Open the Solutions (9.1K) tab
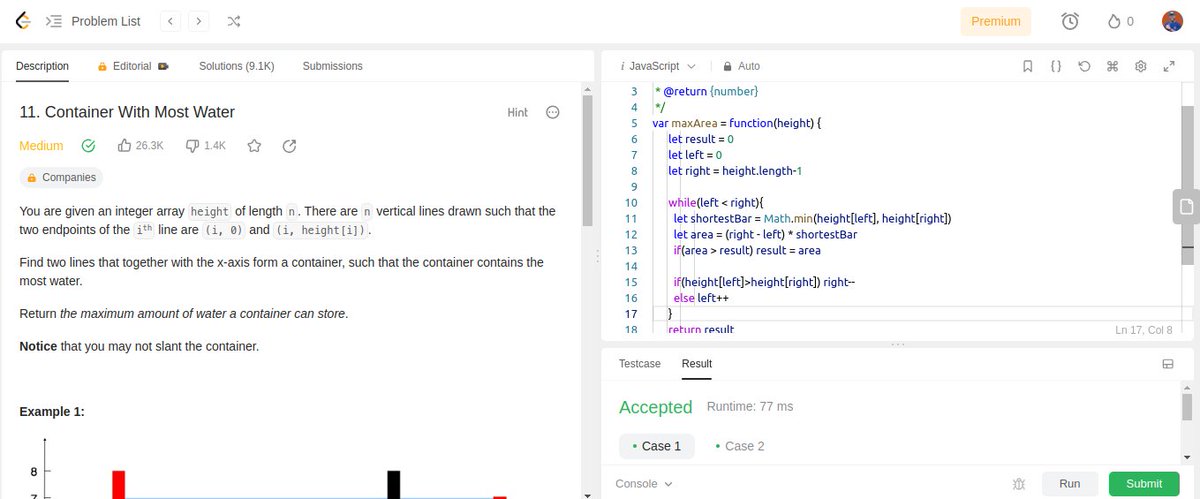Screen dimensions: 1200x499 point(237,66)
